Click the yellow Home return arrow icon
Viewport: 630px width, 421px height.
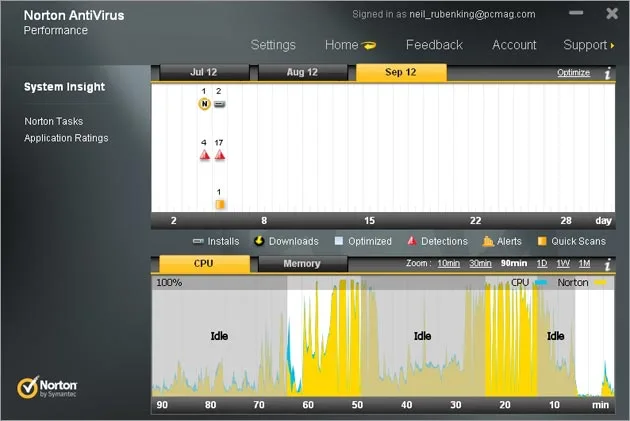369,45
